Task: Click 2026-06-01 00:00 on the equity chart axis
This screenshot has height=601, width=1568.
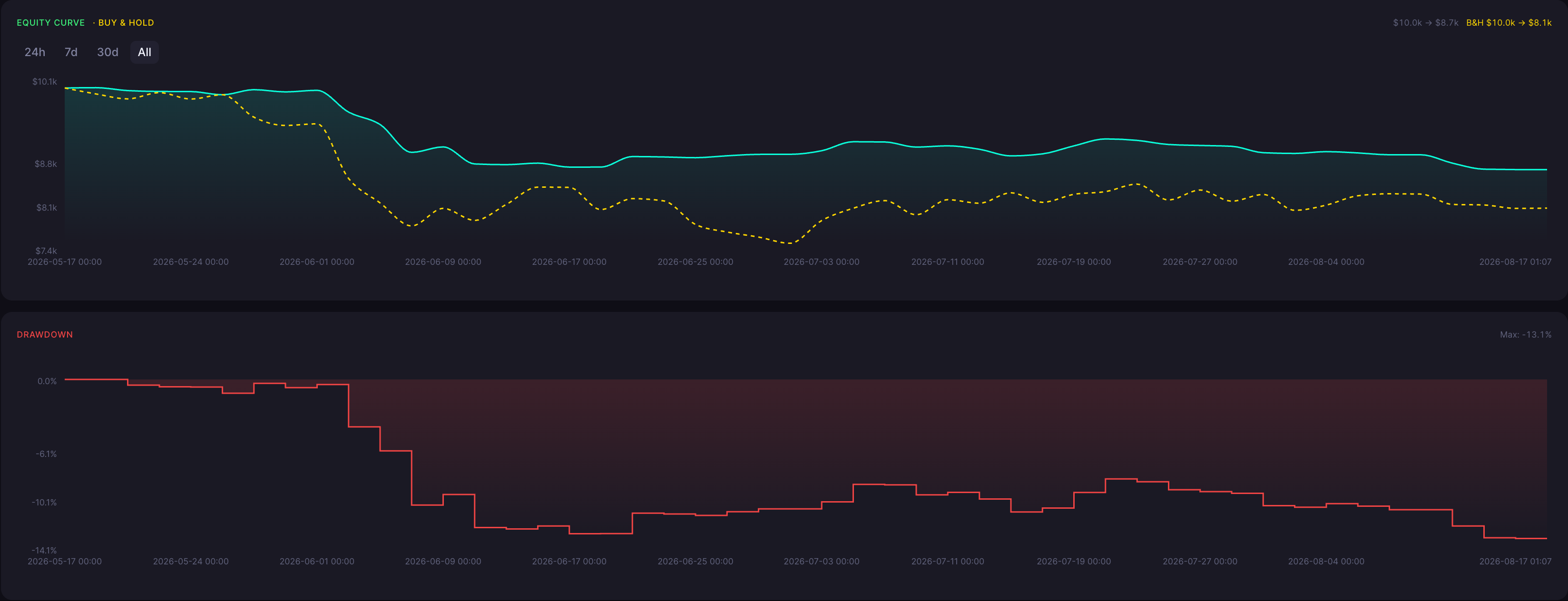Action: coord(316,262)
